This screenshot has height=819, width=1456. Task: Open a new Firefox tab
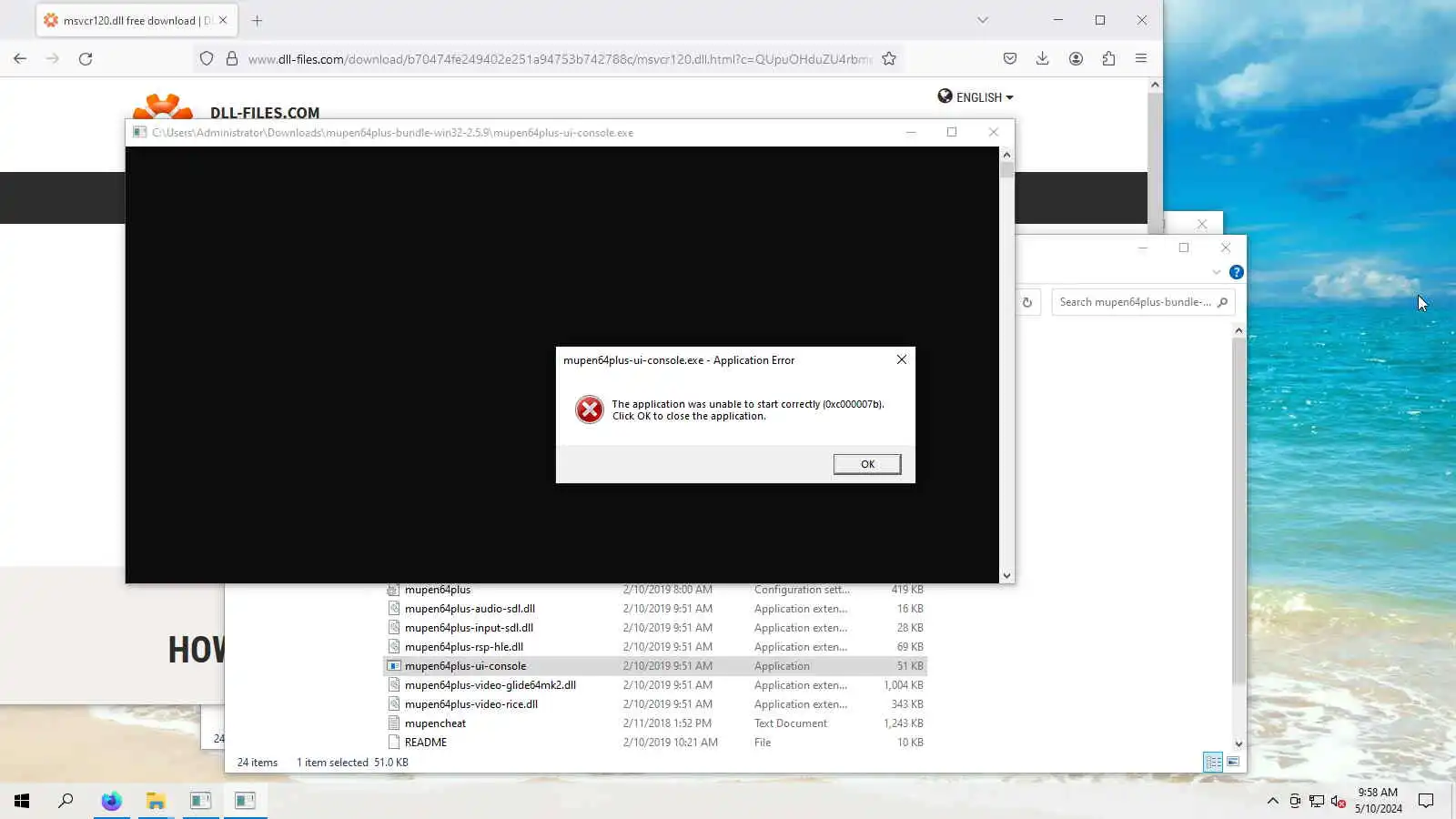click(x=257, y=20)
